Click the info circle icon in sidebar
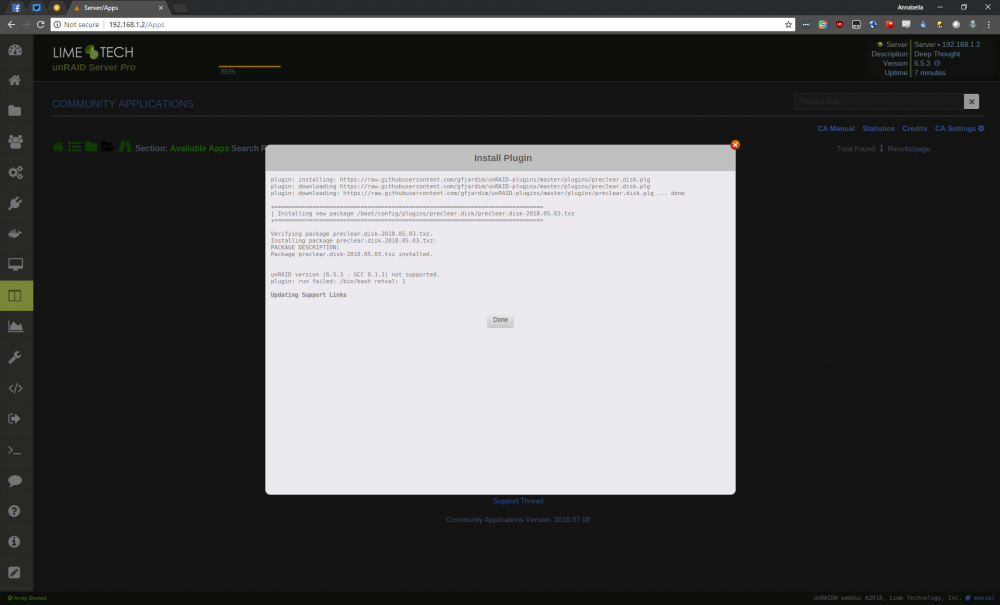1000x605 pixels. point(15,542)
